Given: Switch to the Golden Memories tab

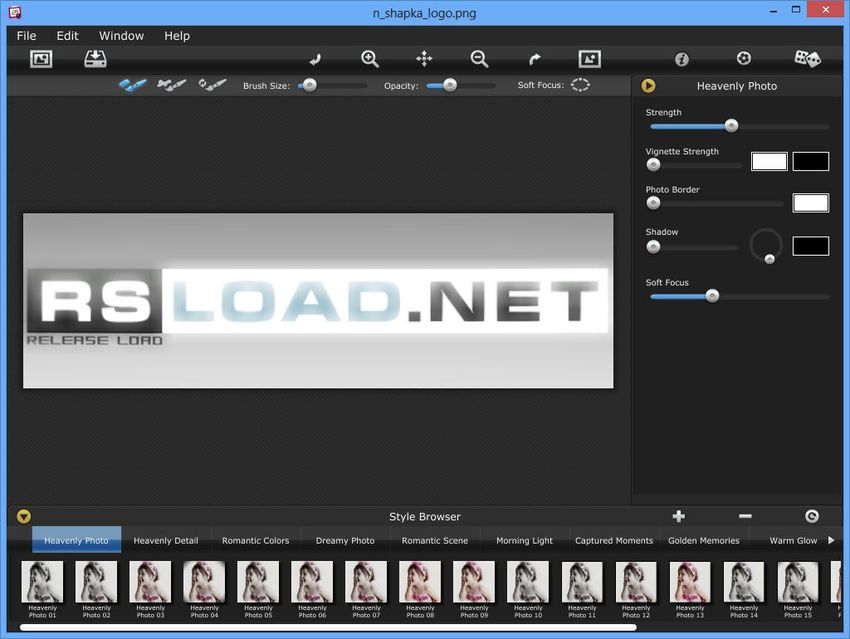Looking at the screenshot, I should click(704, 540).
